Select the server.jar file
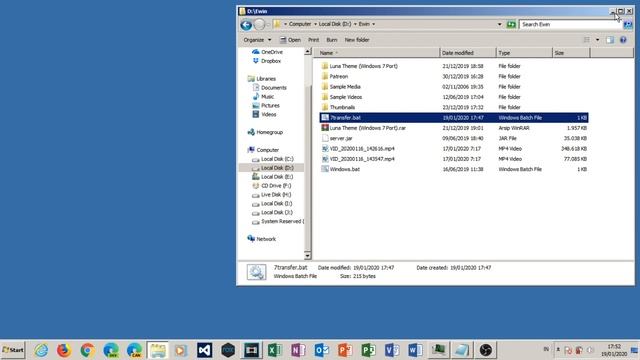The image size is (640, 360). [341, 138]
